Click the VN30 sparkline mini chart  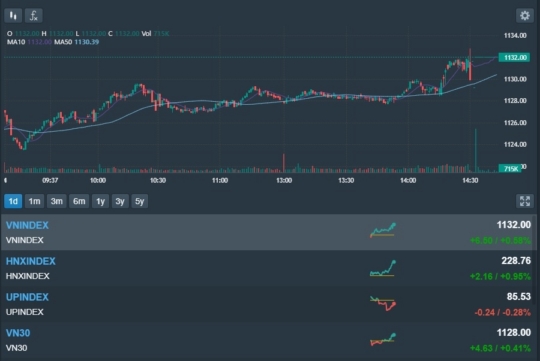click(383, 340)
